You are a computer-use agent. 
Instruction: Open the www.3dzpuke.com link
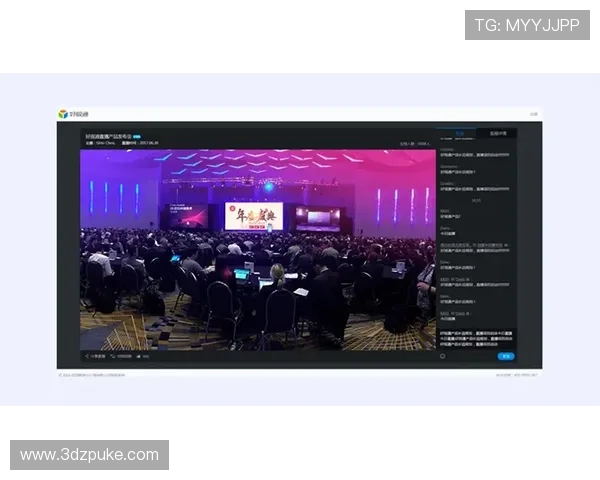pyautogui.click(x=90, y=455)
